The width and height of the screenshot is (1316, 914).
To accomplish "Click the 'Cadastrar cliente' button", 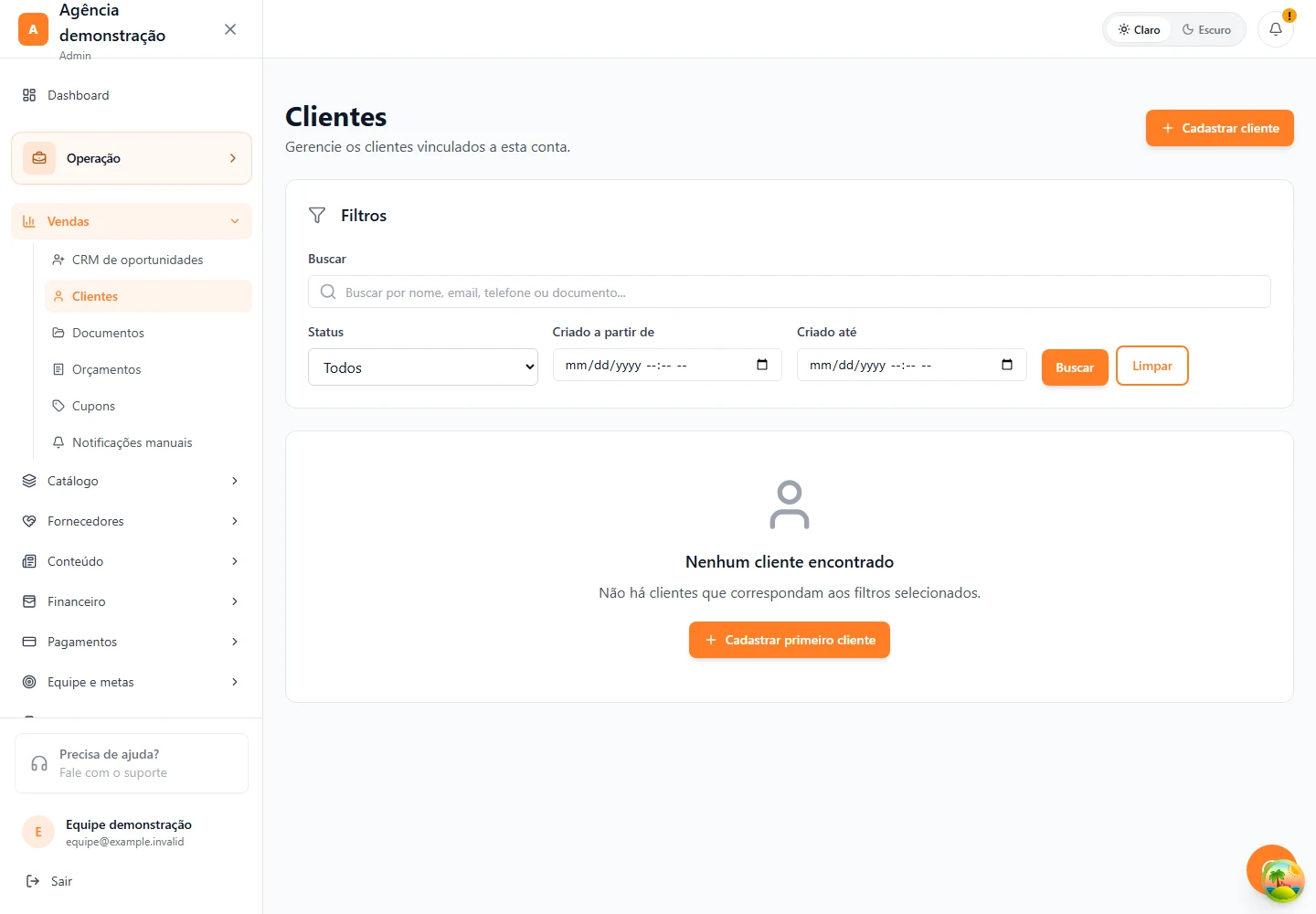I will pos(1220,128).
